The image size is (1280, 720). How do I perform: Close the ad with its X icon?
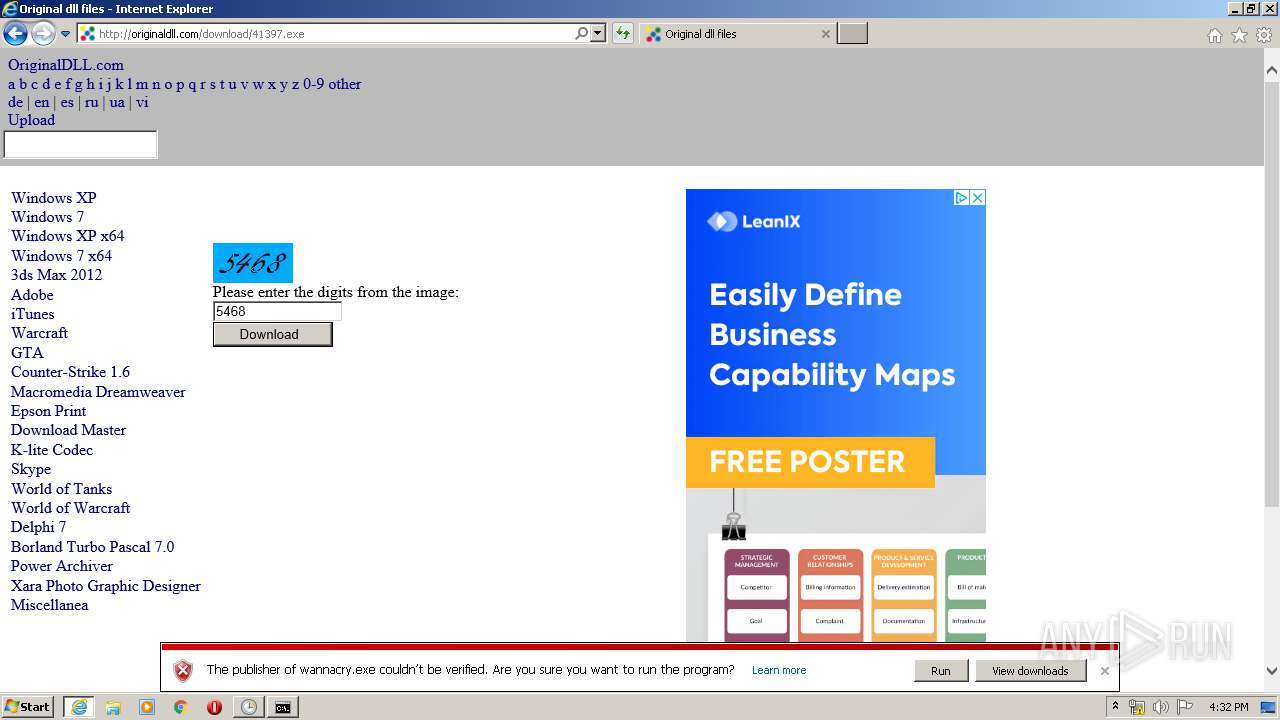[x=978, y=198]
